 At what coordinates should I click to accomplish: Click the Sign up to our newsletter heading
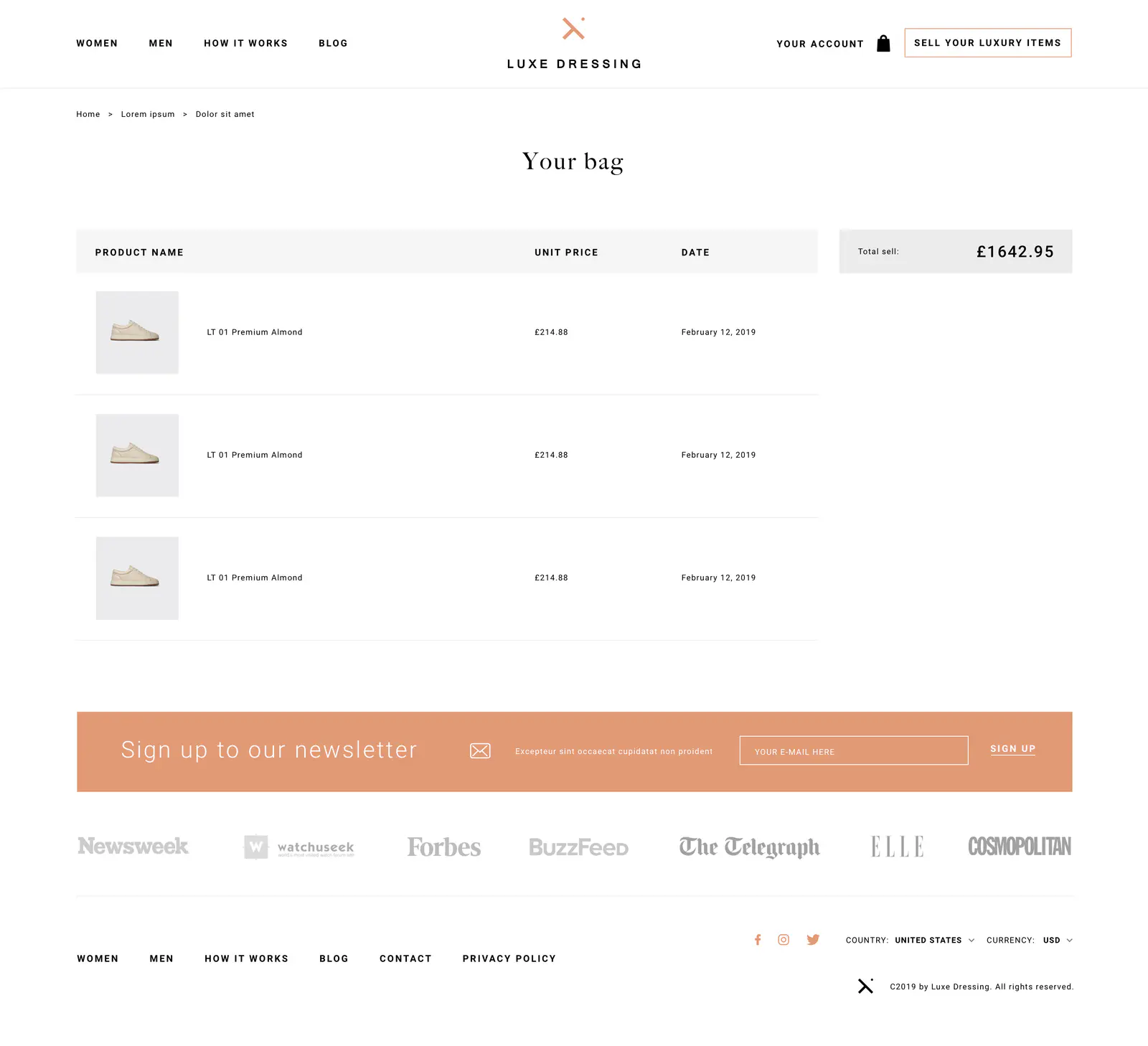click(269, 750)
